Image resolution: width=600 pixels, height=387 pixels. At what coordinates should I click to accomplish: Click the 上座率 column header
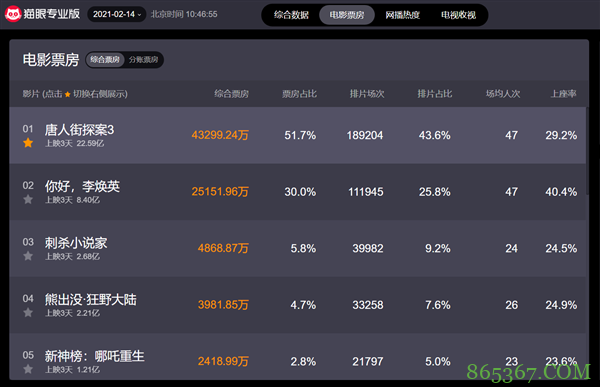tap(563, 94)
